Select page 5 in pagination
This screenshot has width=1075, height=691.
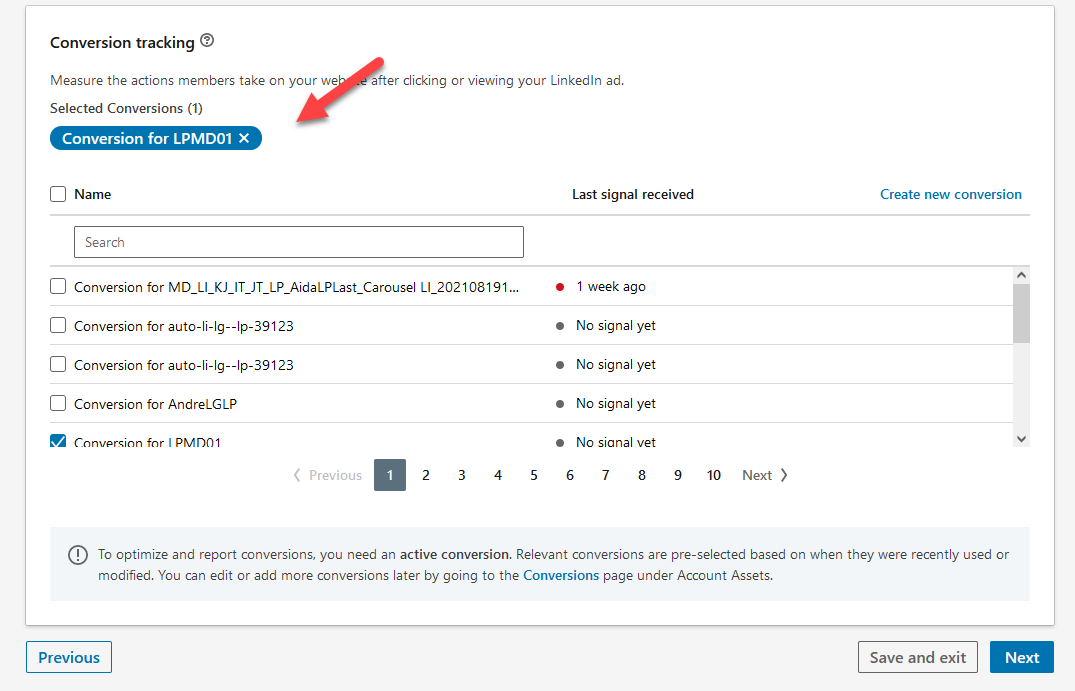tap(534, 475)
